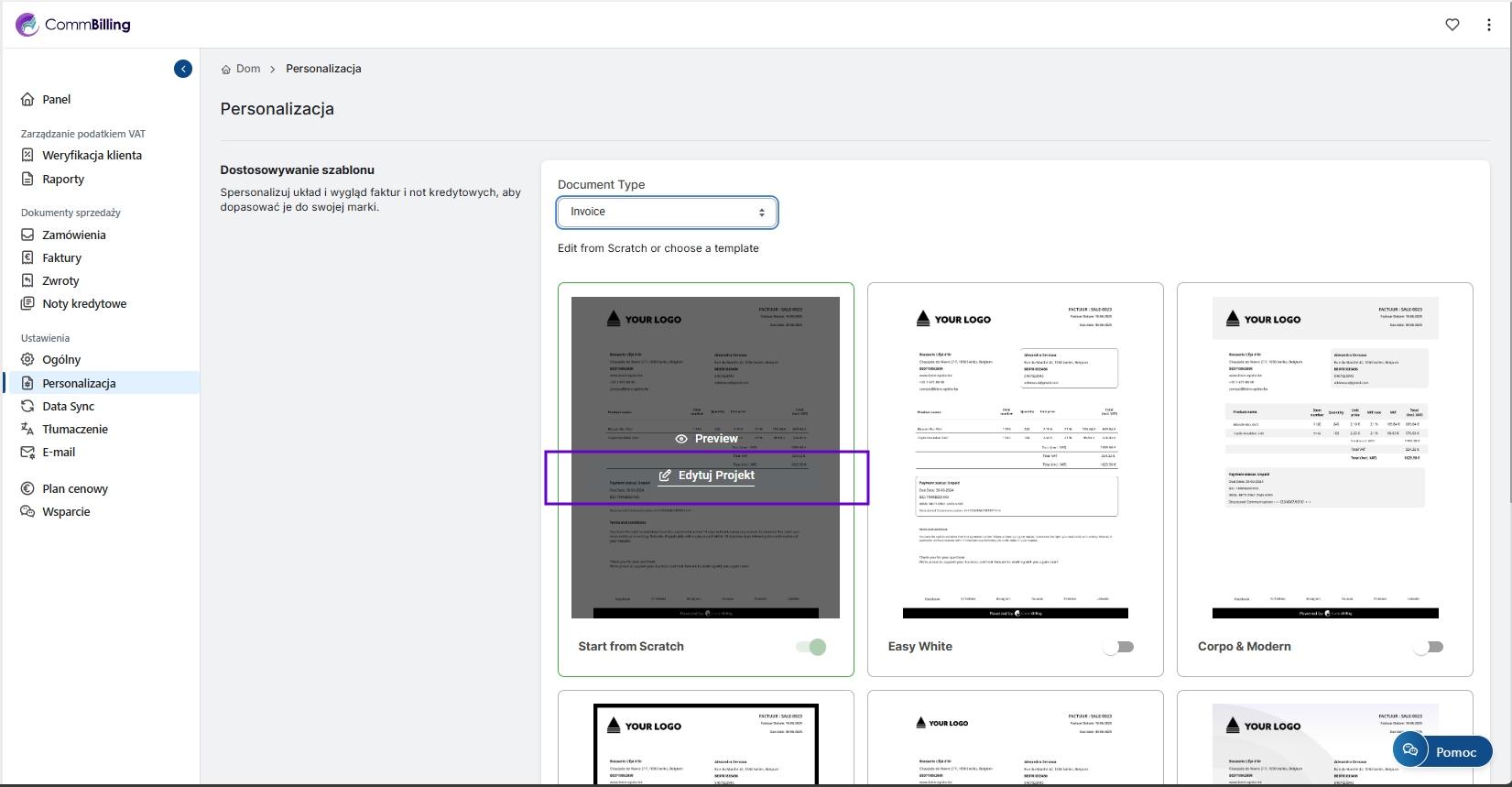Select the Corpo & Modern template thumbnail

pyautogui.click(x=1324, y=457)
